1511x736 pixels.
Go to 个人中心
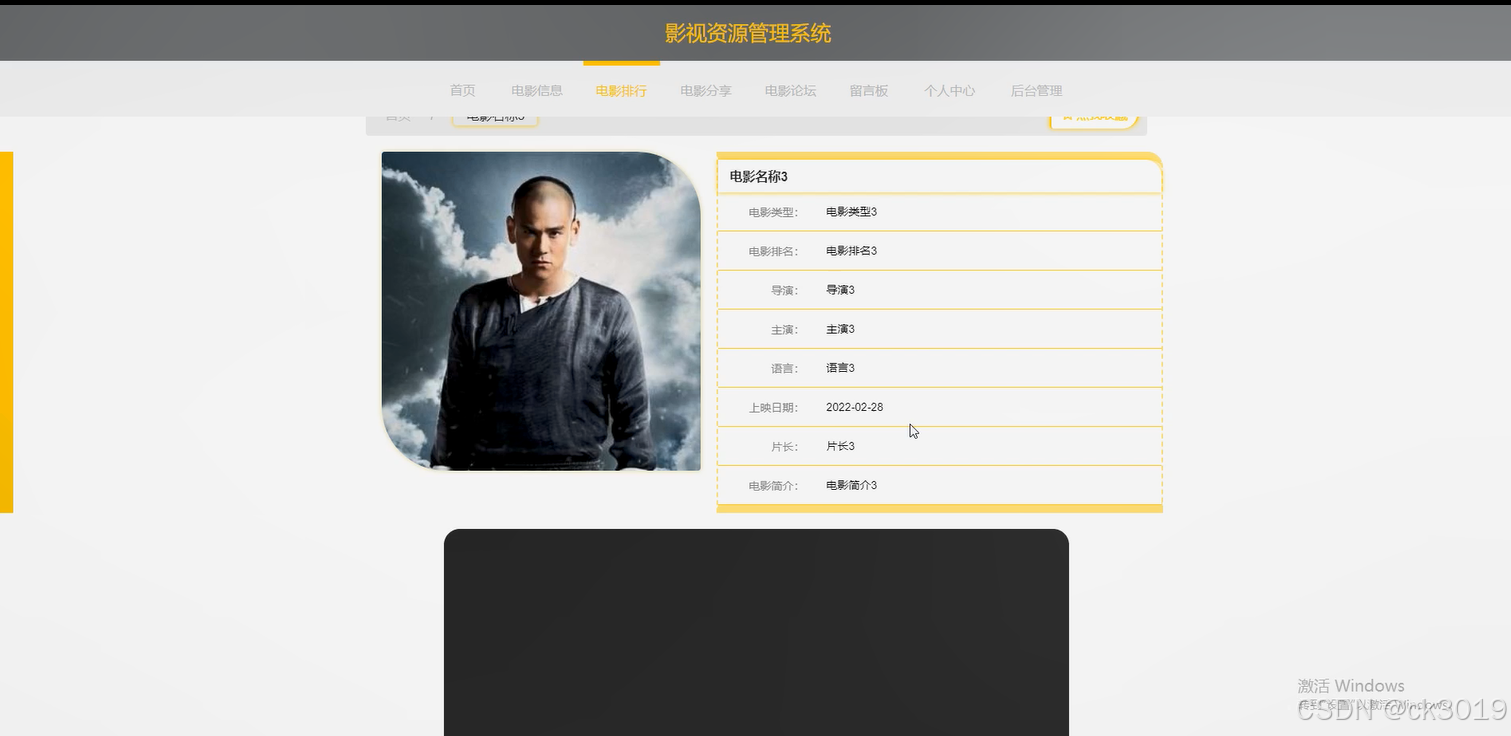coord(949,90)
